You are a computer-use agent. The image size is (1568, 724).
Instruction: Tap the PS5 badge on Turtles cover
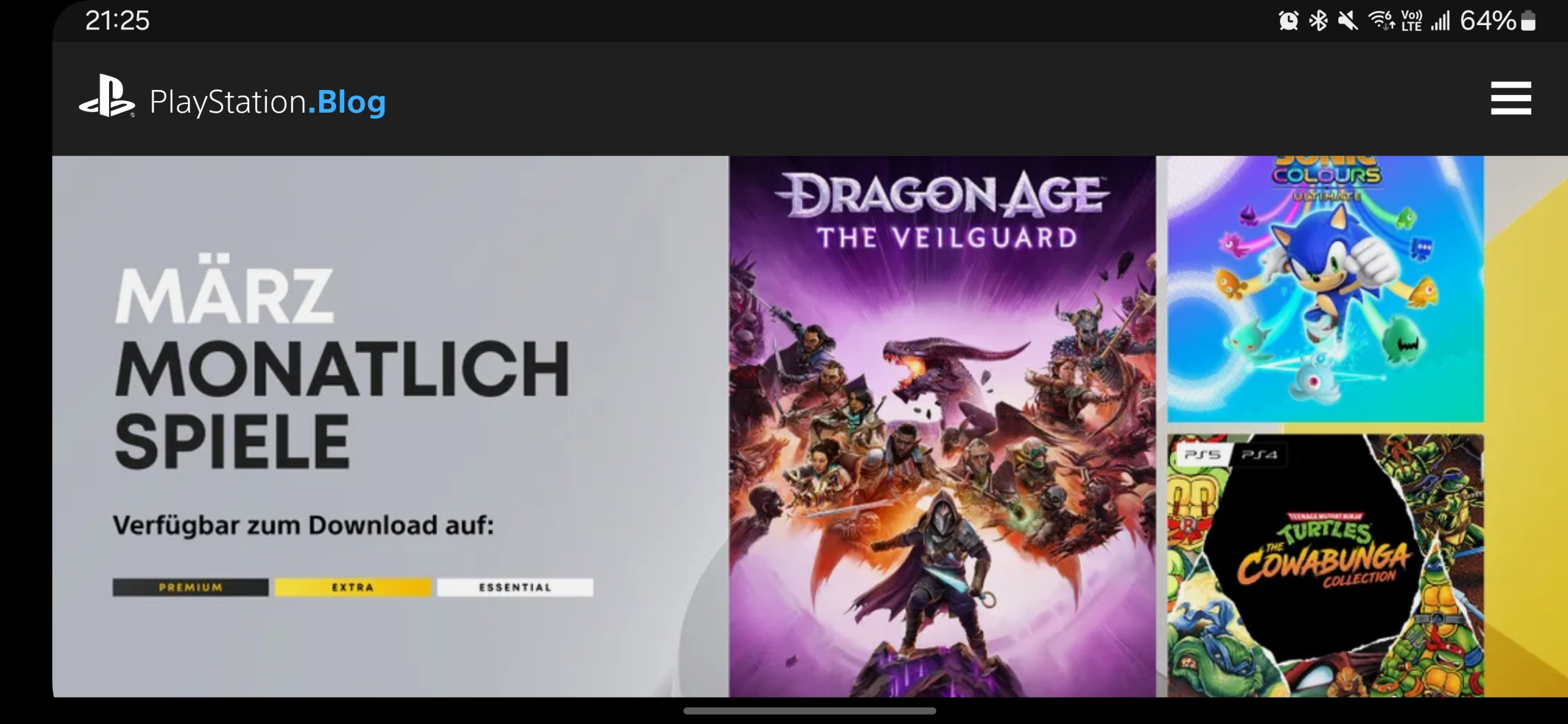point(1202,454)
